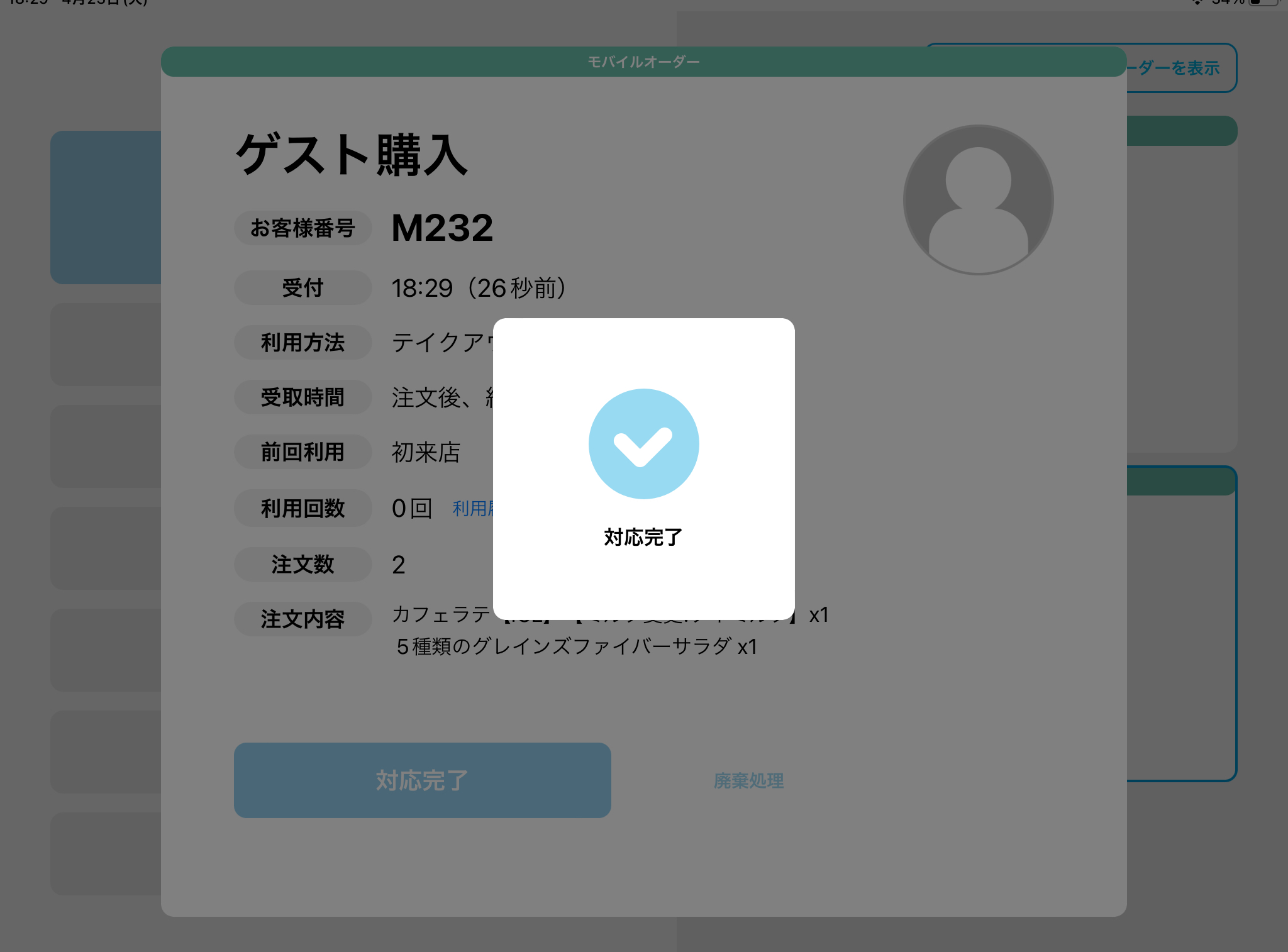Tap the モバイルオーダー green header bar
The height and width of the screenshot is (952, 1288).
coord(643,62)
